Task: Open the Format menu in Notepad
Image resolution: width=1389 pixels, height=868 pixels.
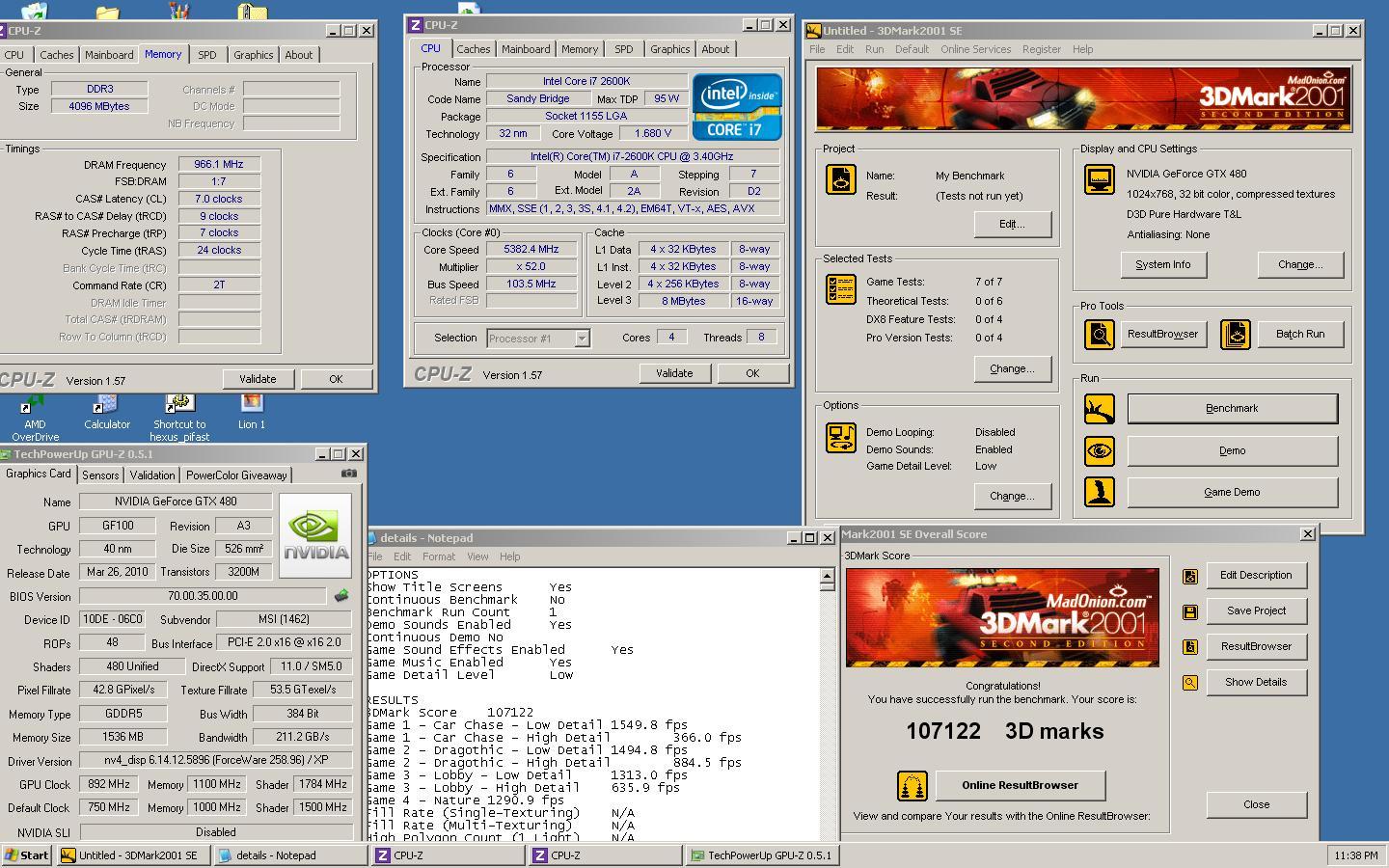Action: click(x=438, y=556)
